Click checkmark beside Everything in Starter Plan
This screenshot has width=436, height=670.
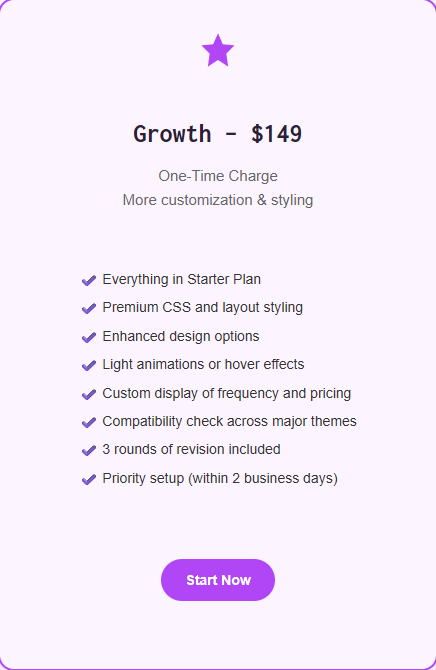(x=88, y=280)
